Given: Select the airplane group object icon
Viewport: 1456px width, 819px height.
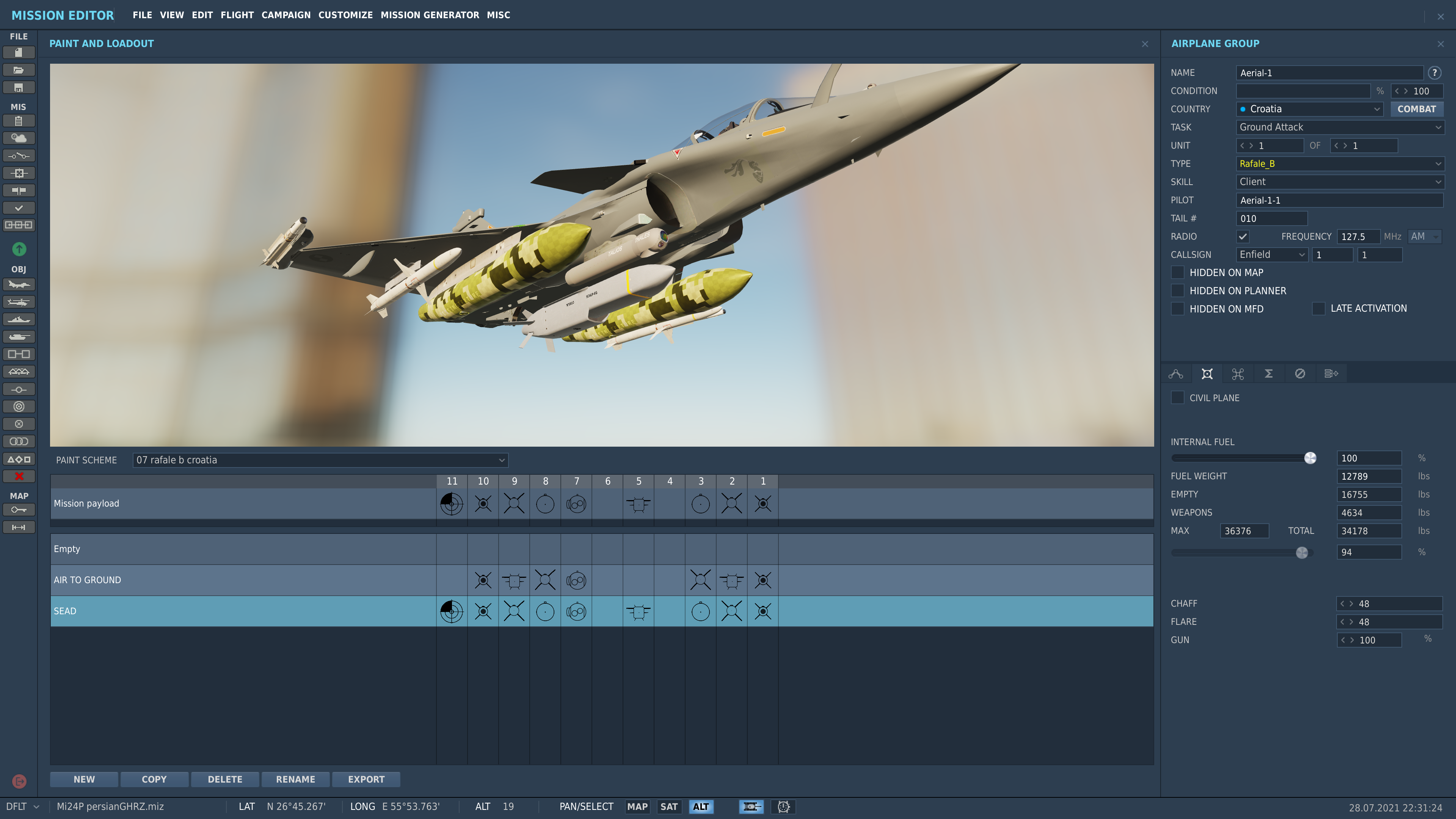Looking at the screenshot, I should coord(19,284).
